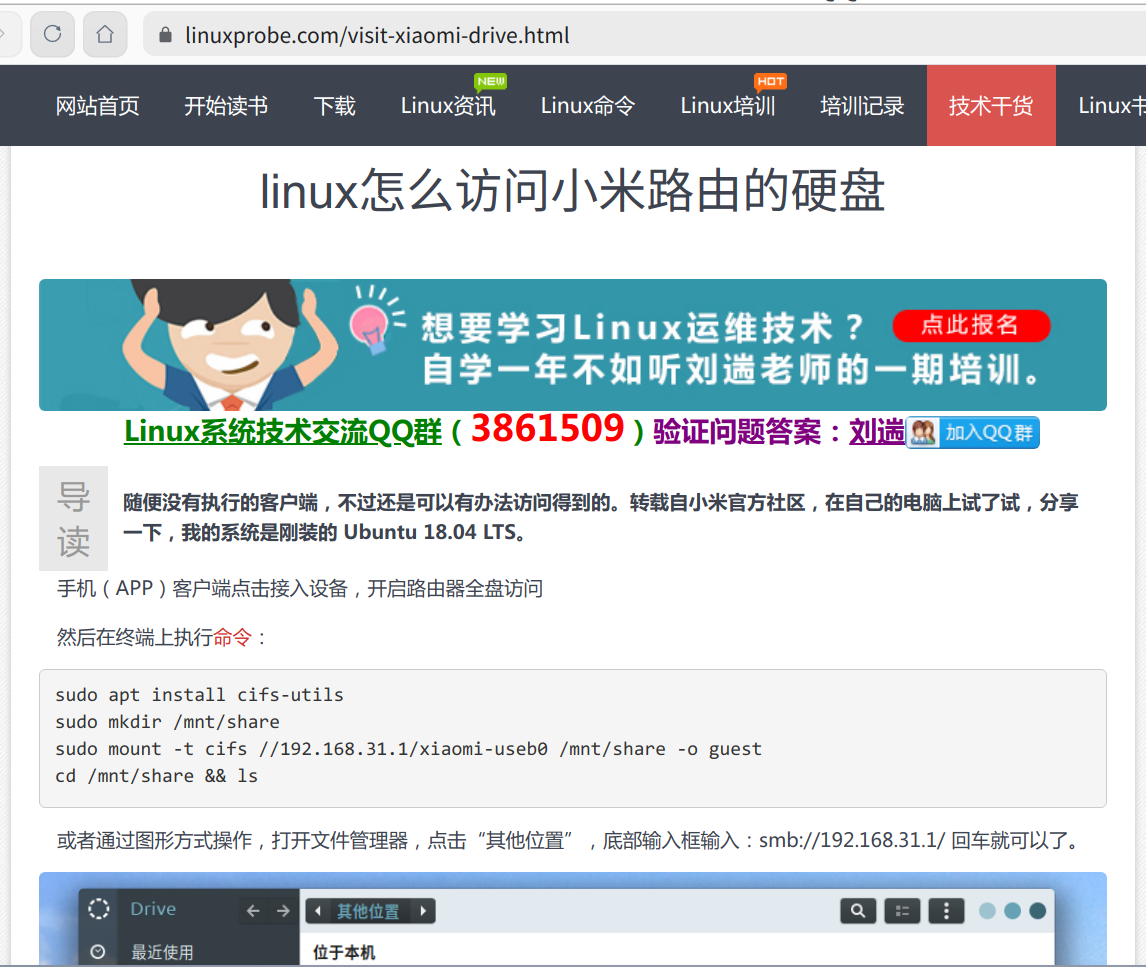Image resolution: width=1146 pixels, height=967 pixels.
Task: Select the highlighted 技术干货 nav tab
Action: 991,106
